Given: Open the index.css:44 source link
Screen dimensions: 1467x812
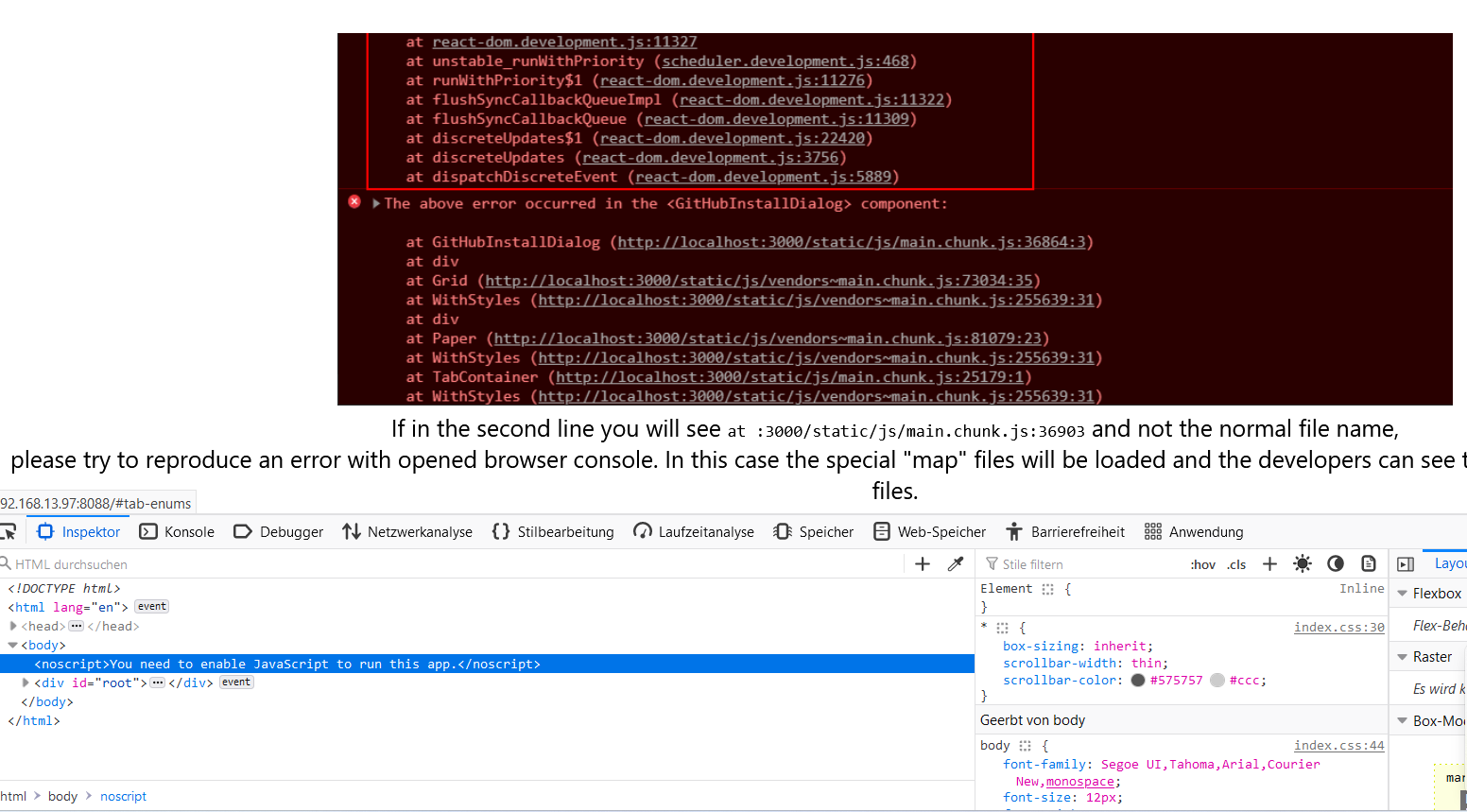Looking at the screenshot, I should coord(1338,745).
